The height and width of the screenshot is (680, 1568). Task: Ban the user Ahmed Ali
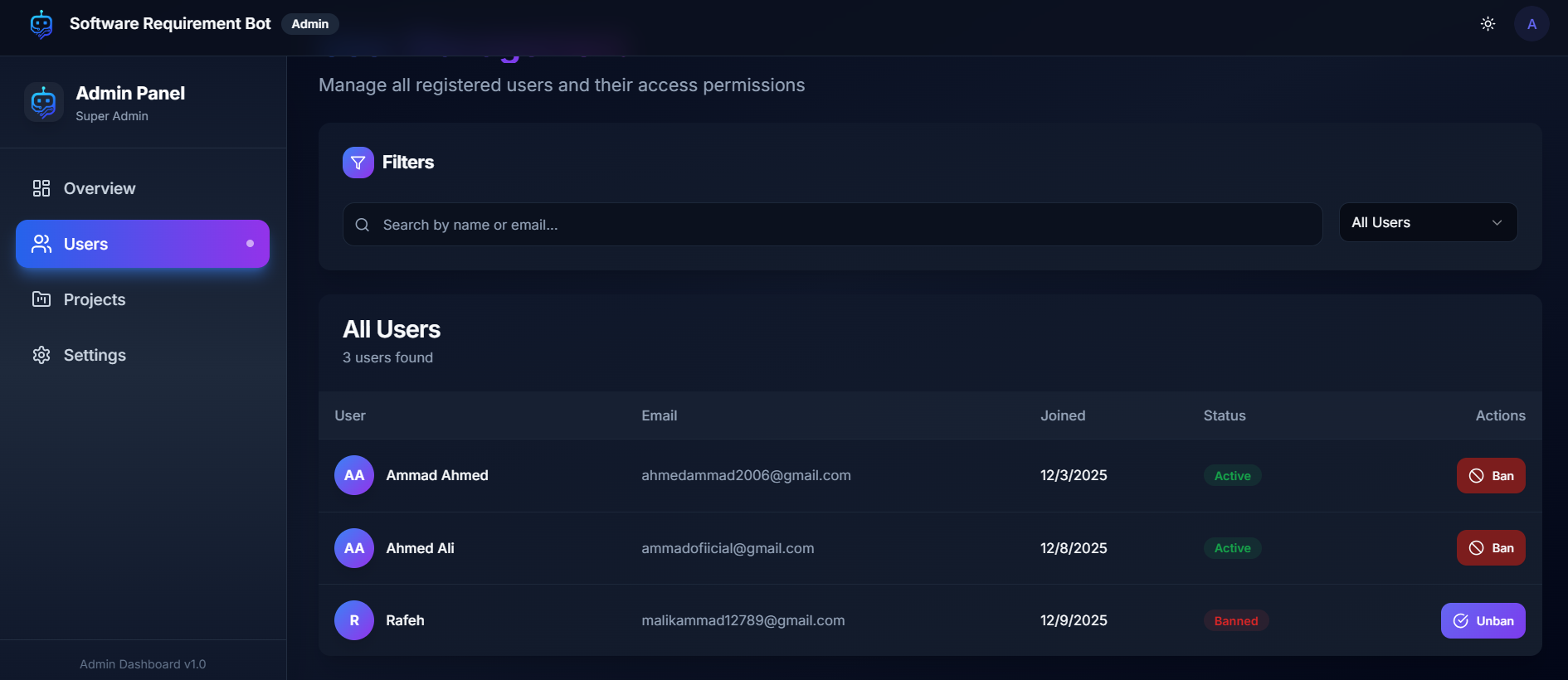coord(1491,548)
